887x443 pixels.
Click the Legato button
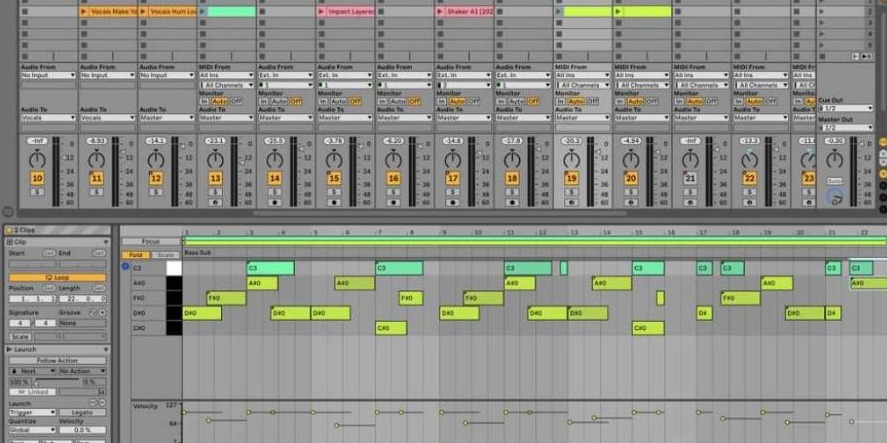(x=82, y=412)
